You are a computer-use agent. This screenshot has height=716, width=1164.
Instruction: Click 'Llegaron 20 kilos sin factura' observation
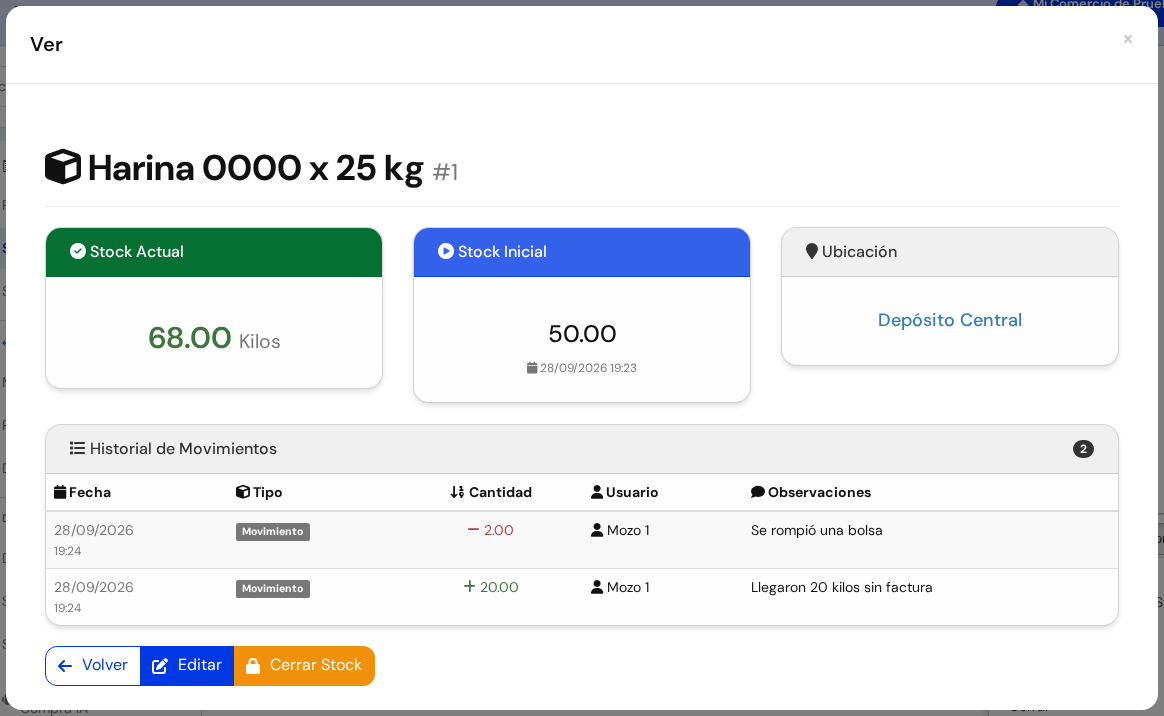841,588
